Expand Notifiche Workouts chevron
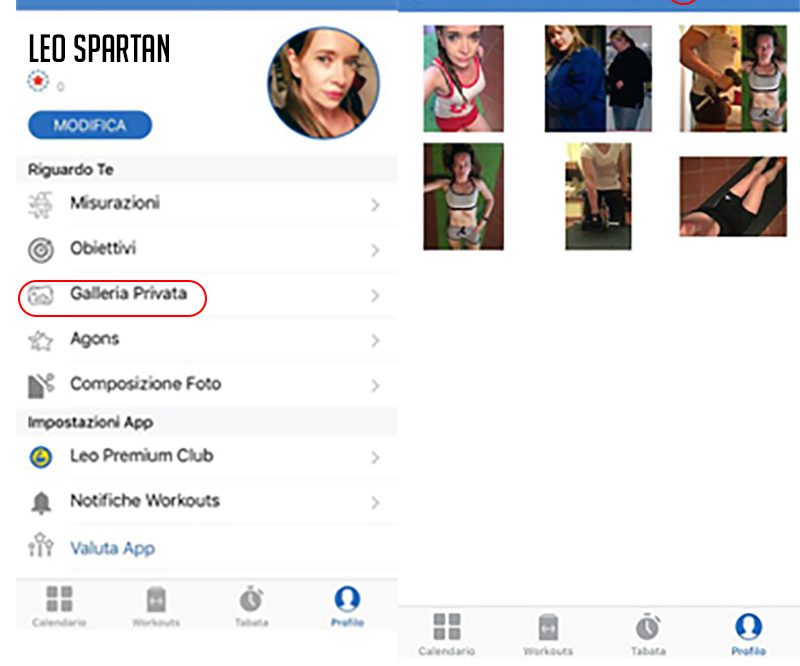Screen dimensions: 800x666 click(375, 503)
